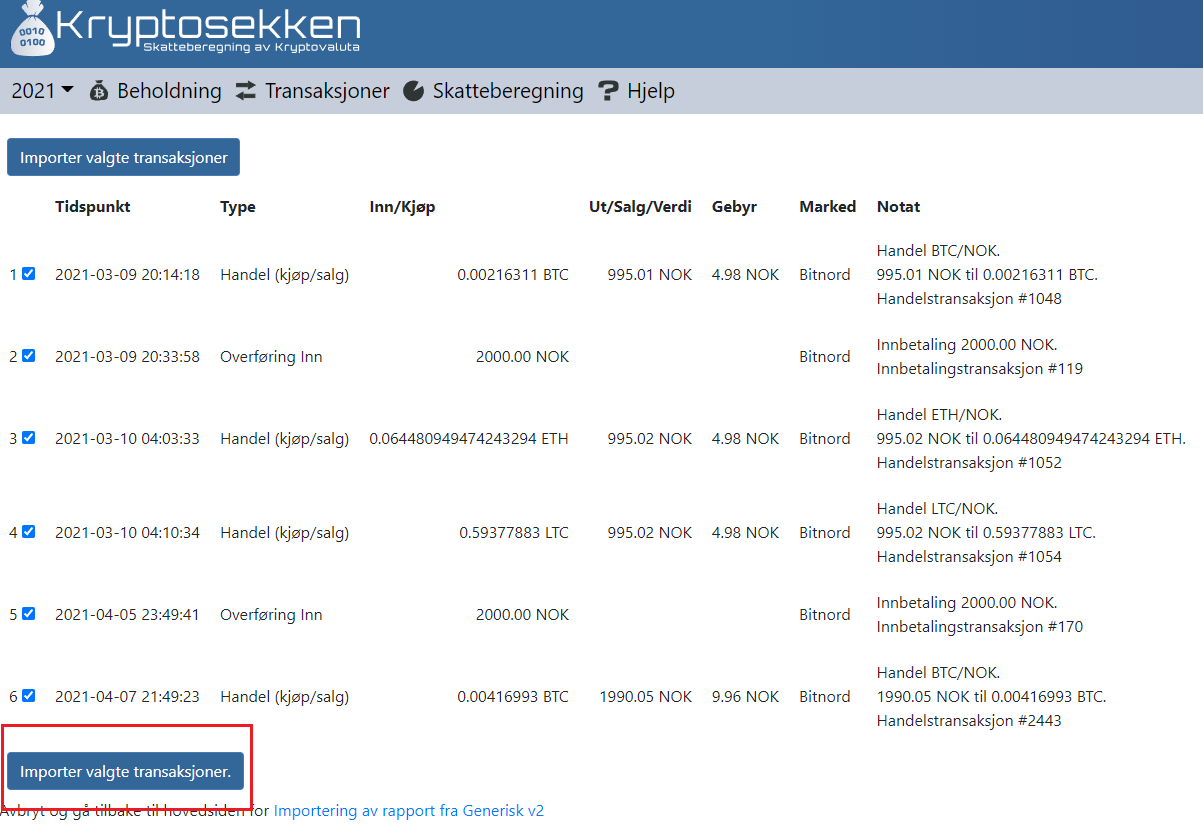The image size is (1203, 833).
Task: Click timestamp 2021-03-10 04:10:34
Action: point(127,533)
